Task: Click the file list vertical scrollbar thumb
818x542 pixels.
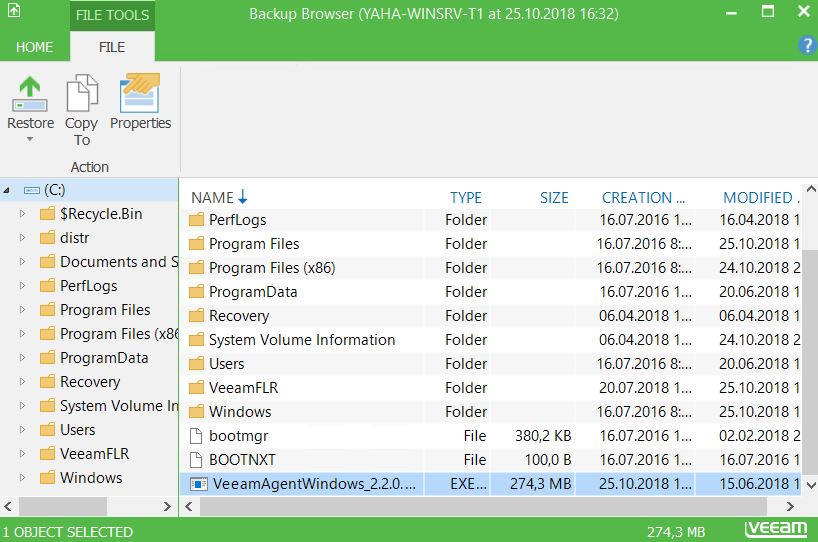Action: tap(810, 365)
